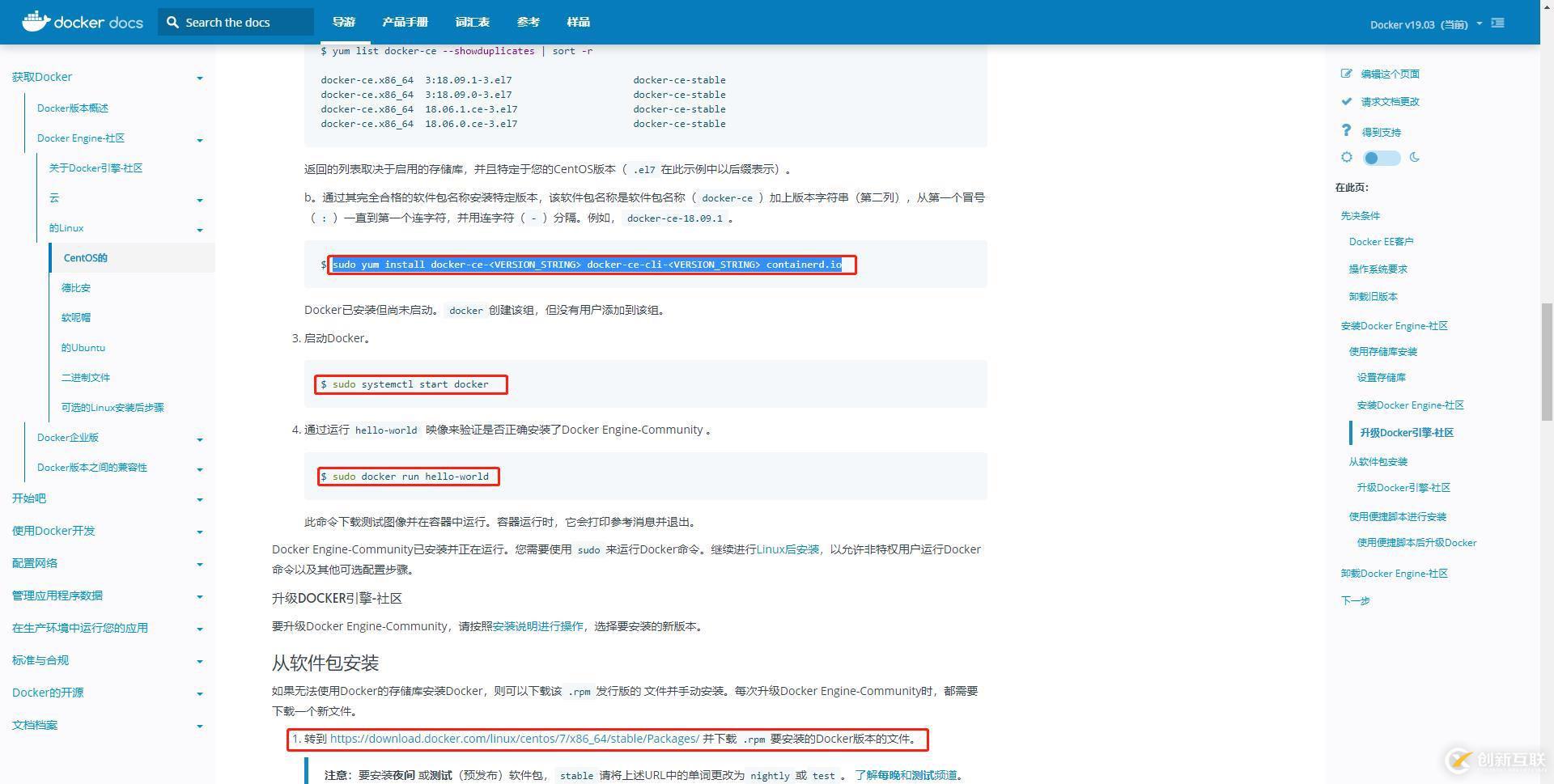The image size is (1554, 784).
Task: Open the Docker v19.03 version dropdown
Action: [1426, 24]
